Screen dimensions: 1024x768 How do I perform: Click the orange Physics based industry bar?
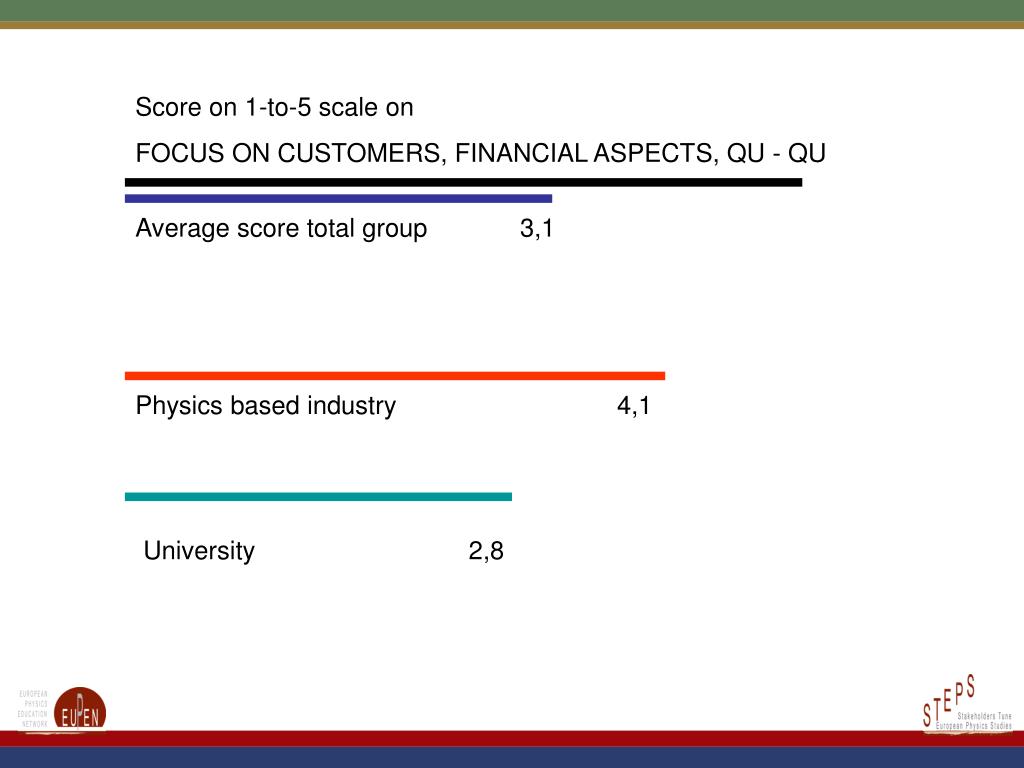pos(394,376)
